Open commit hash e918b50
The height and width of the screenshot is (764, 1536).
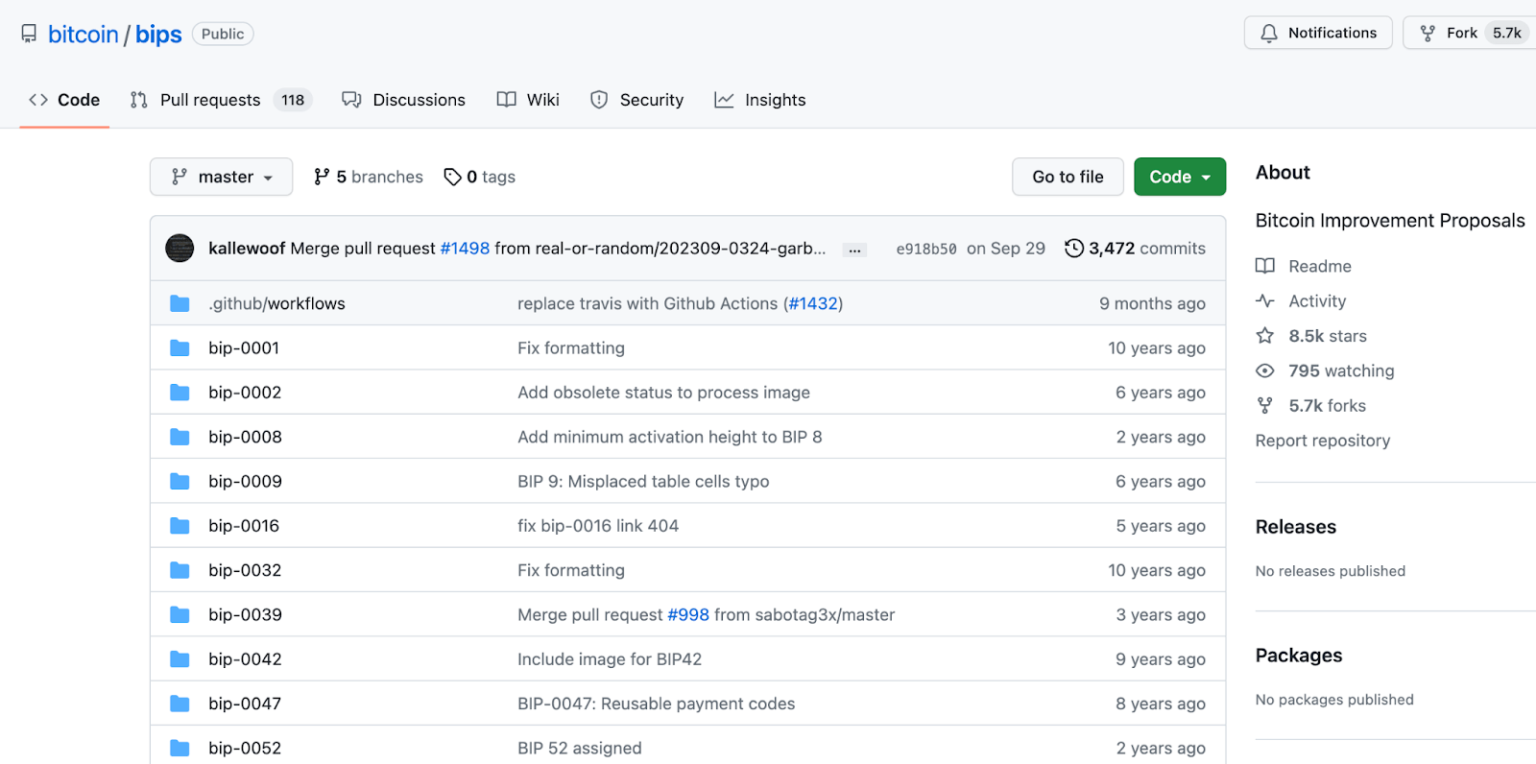coord(927,249)
